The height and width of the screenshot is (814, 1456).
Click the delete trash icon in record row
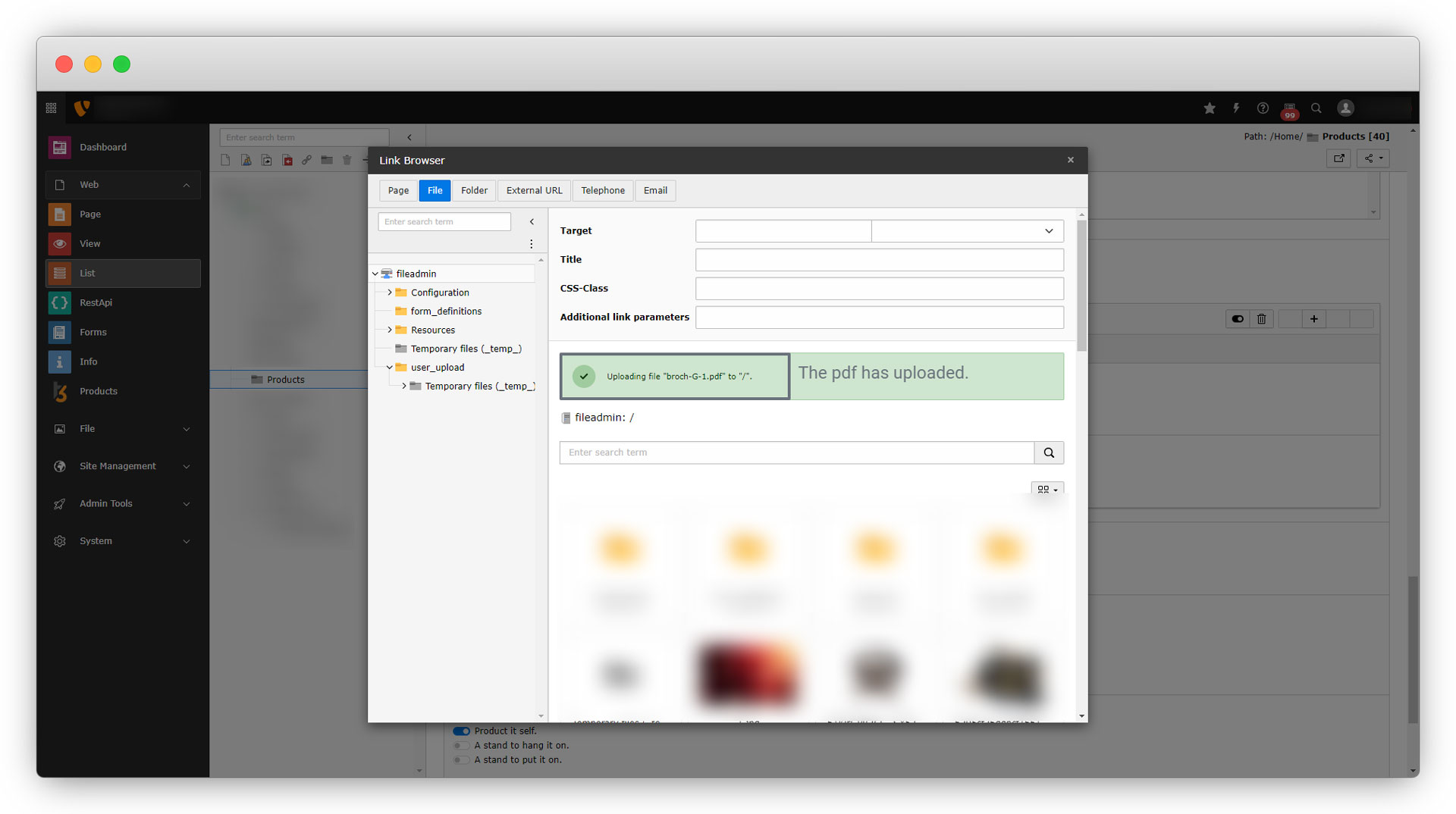tap(1261, 319)
